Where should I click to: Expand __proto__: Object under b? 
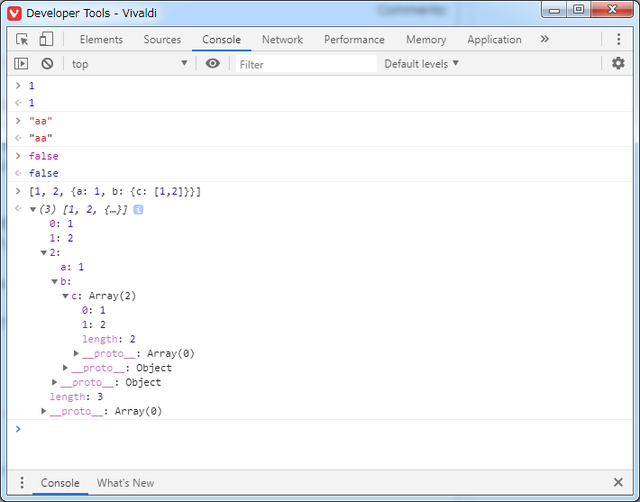(65, 368)
